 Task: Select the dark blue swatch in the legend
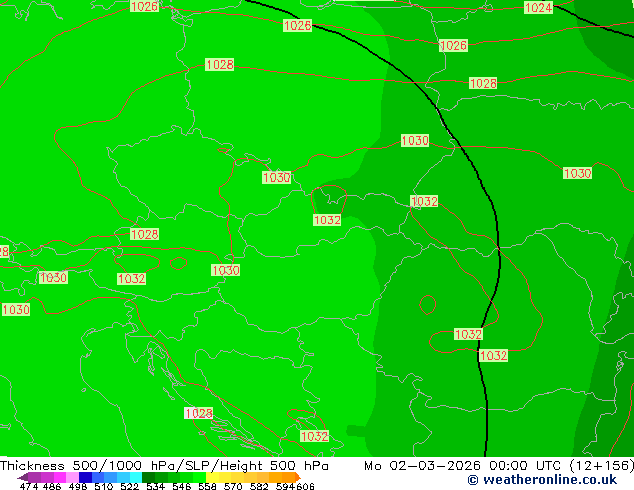[x=85, y=477]
